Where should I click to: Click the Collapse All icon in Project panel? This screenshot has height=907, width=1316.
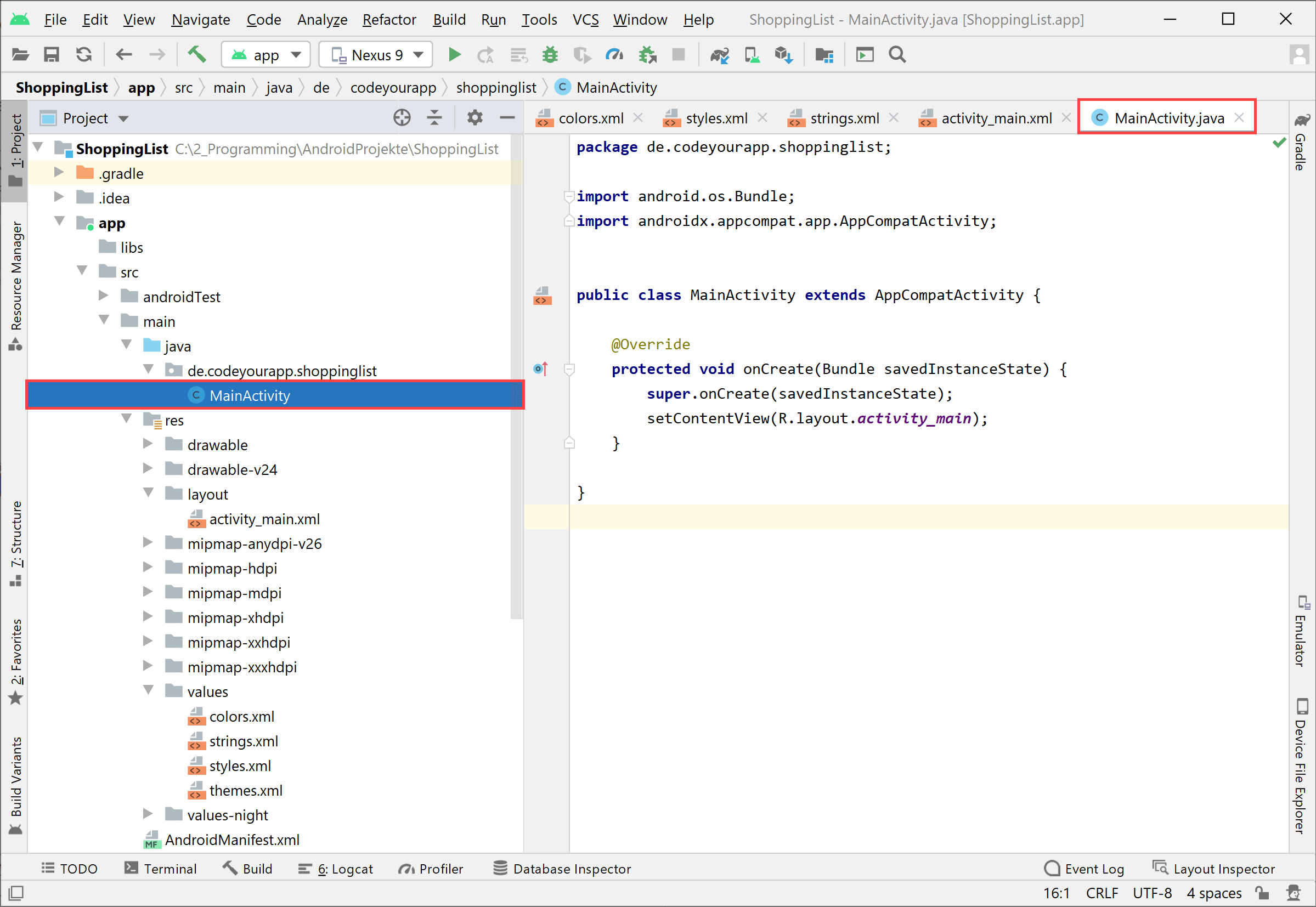click(x=434, y=118)
